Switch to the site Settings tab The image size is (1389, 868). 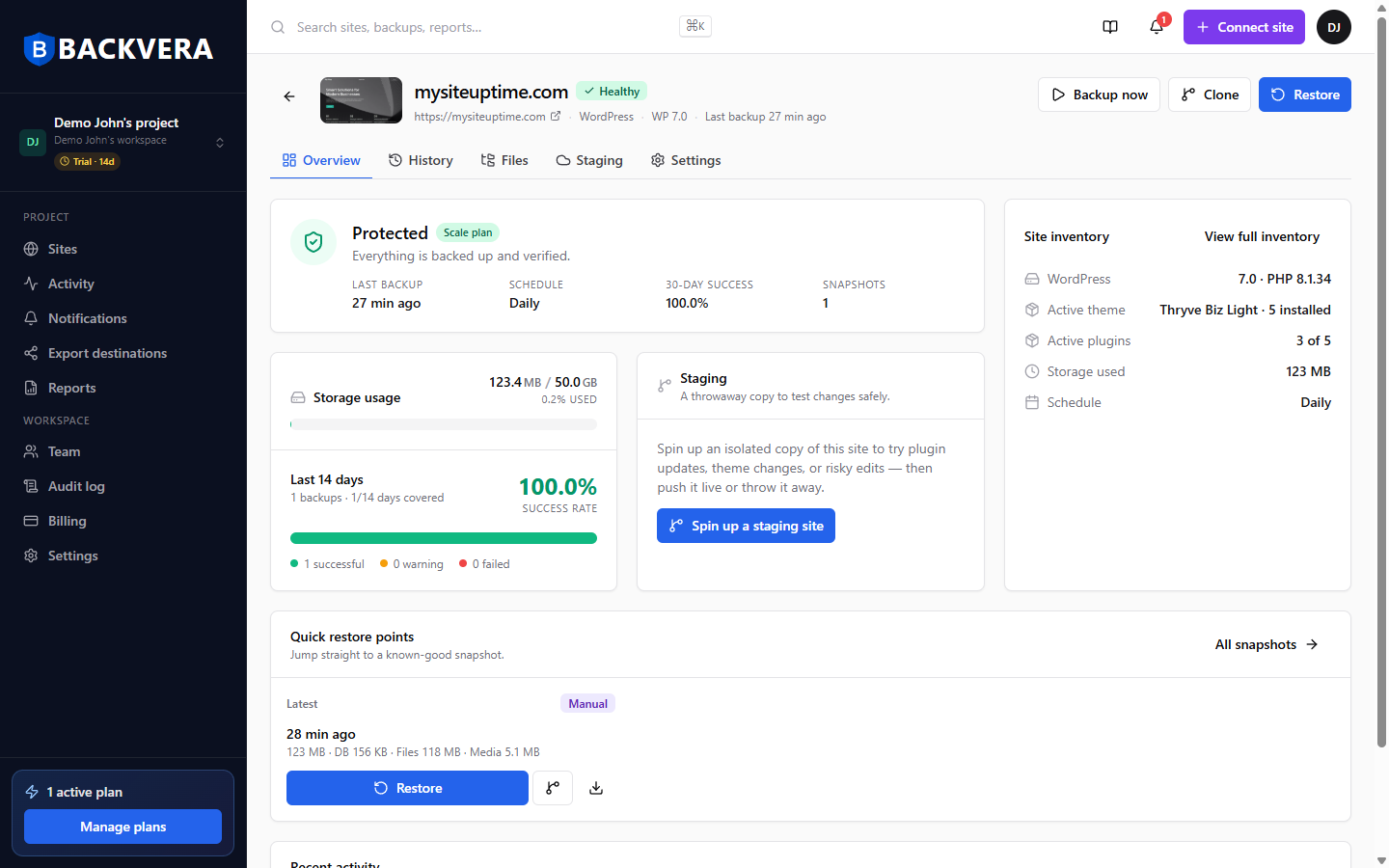point(686,160)
